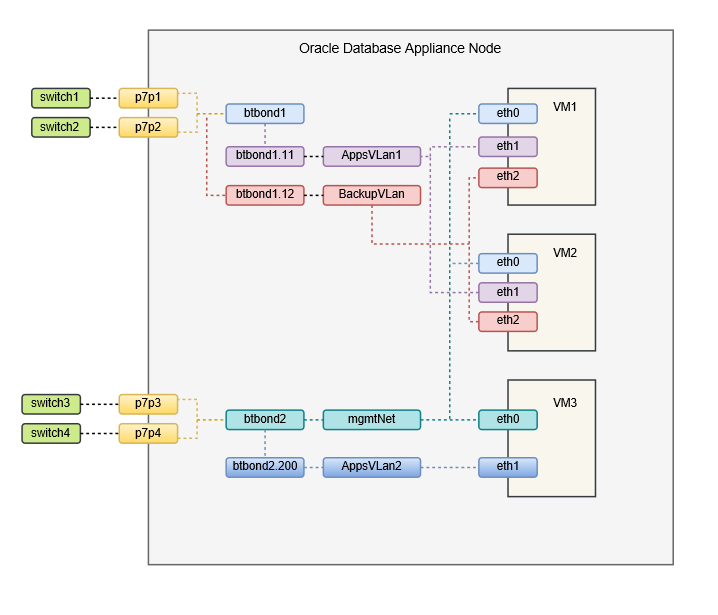The height and width of the screenshot is (615, 718).
Task: Click eth2 of VM1
Action: tap(508, 178)
